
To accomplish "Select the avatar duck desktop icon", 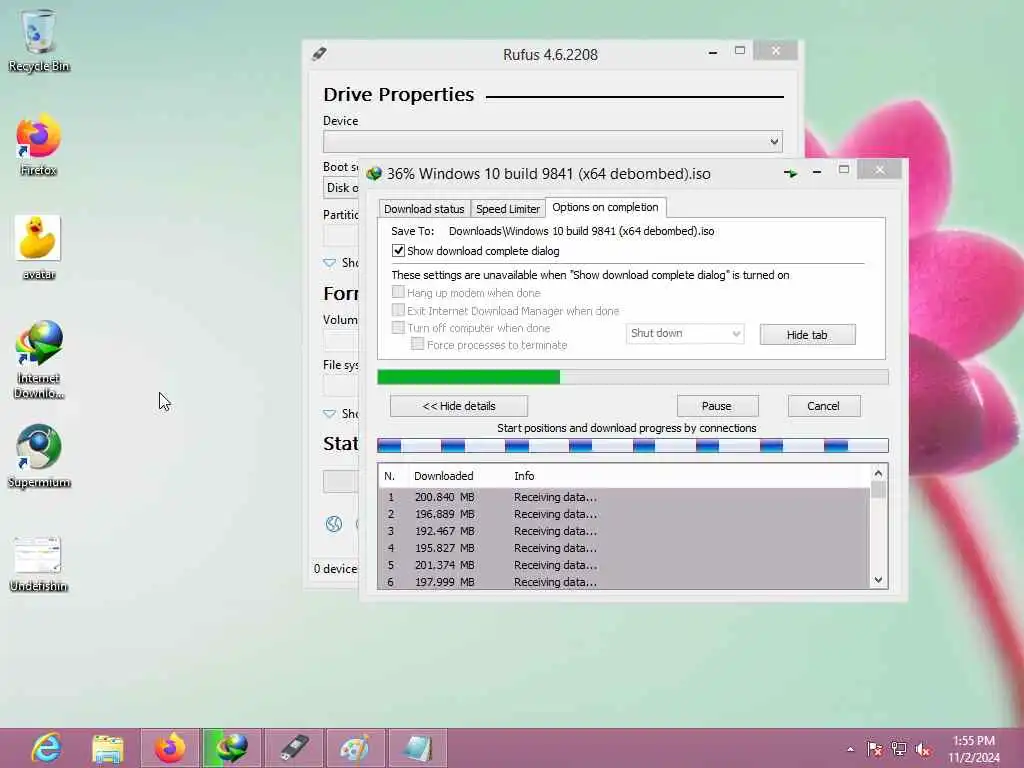I will pos(39,248).
